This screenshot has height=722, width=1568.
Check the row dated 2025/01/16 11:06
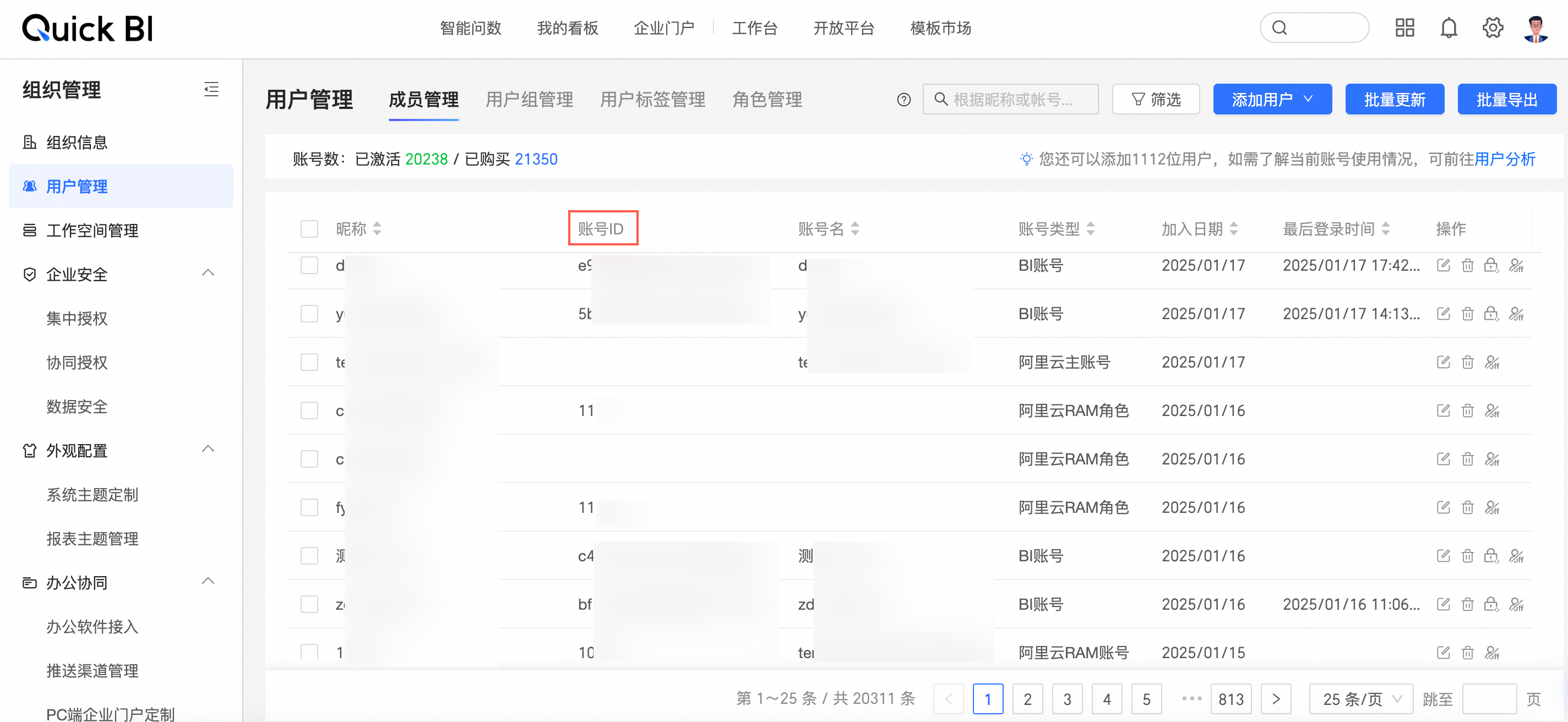309,605
